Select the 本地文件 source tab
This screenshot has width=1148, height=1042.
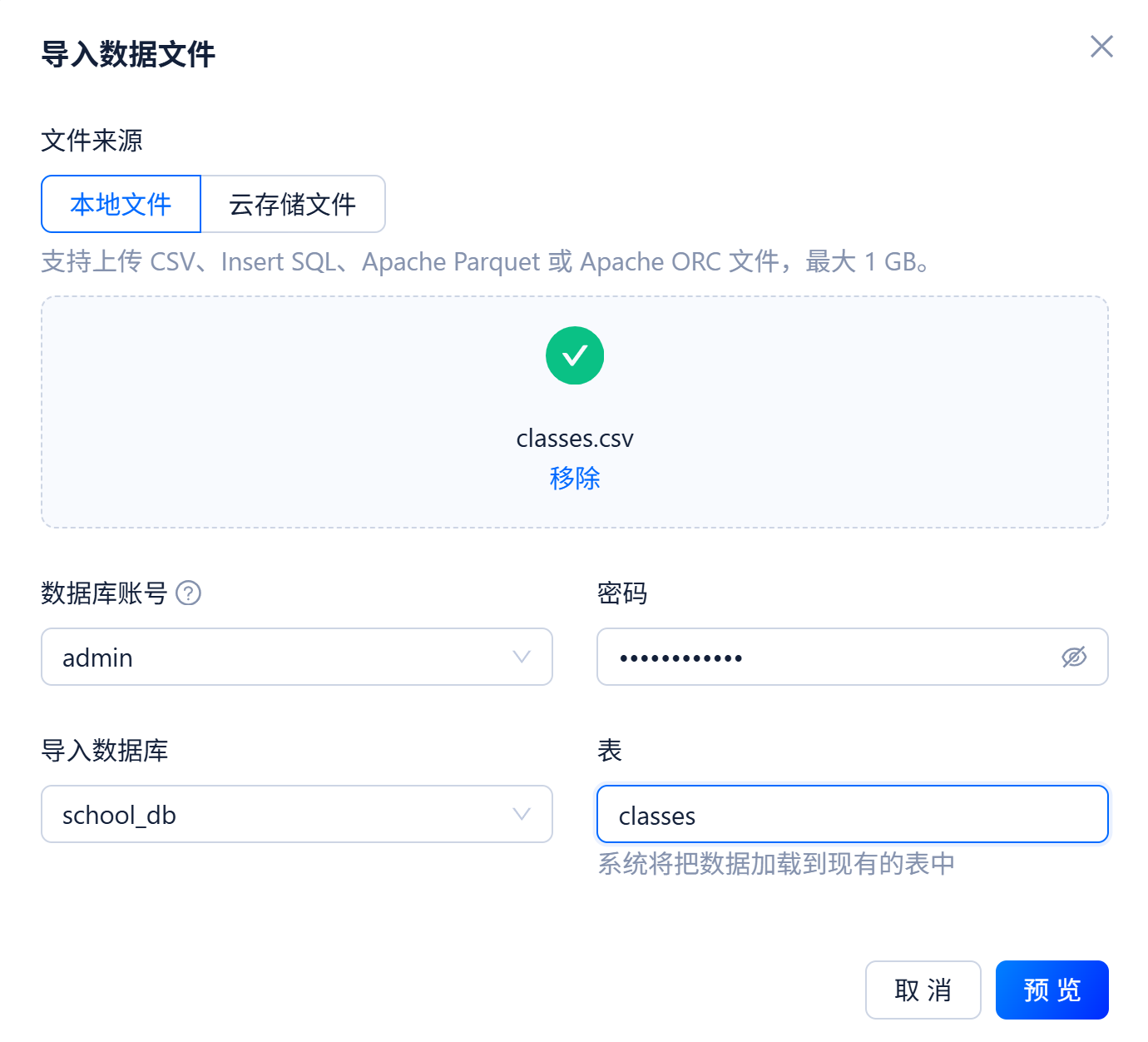coord(121,204)
